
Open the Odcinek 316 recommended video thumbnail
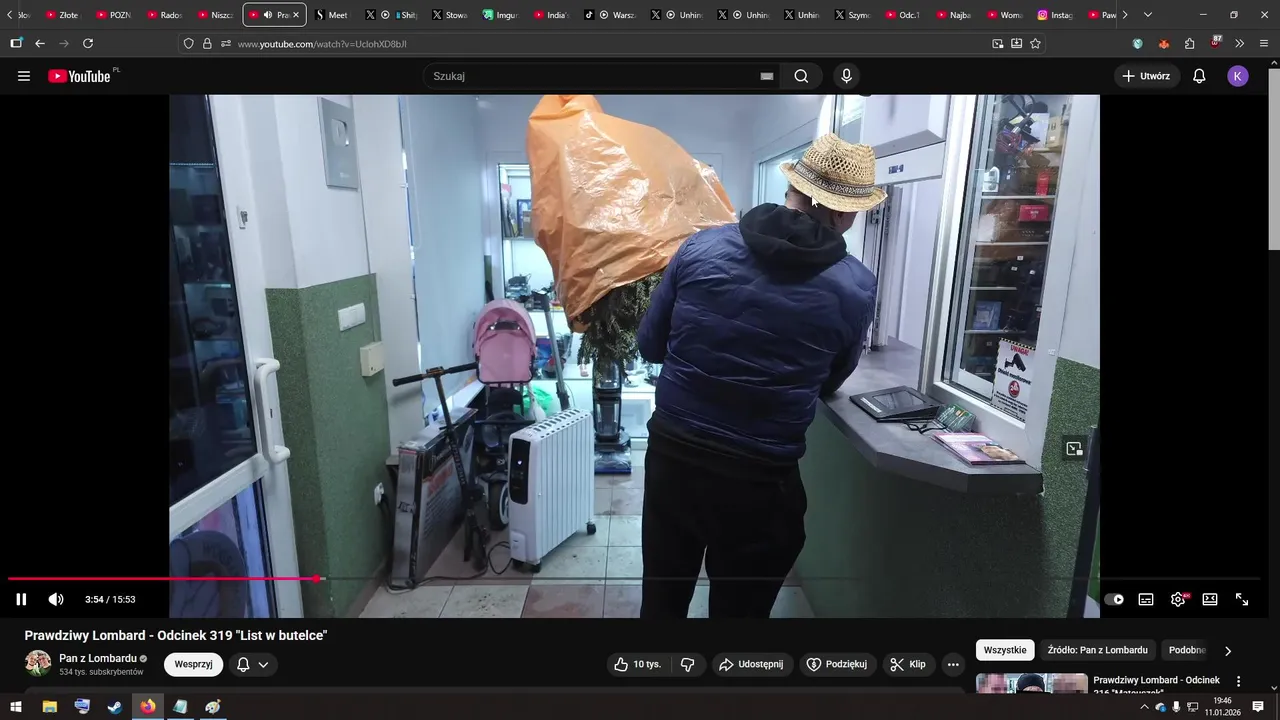1031,684
